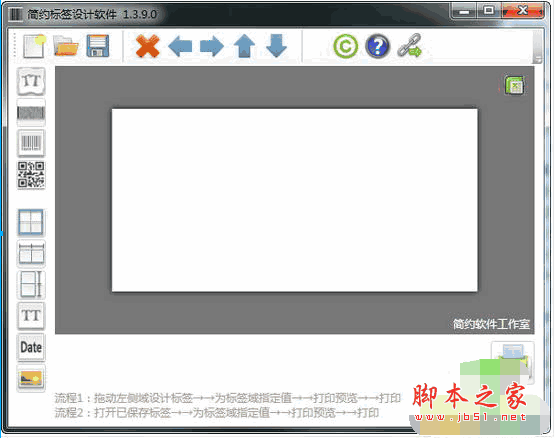Select the four-pane grid table tool
Screen dimensions: 555x438
pos(31,222)
